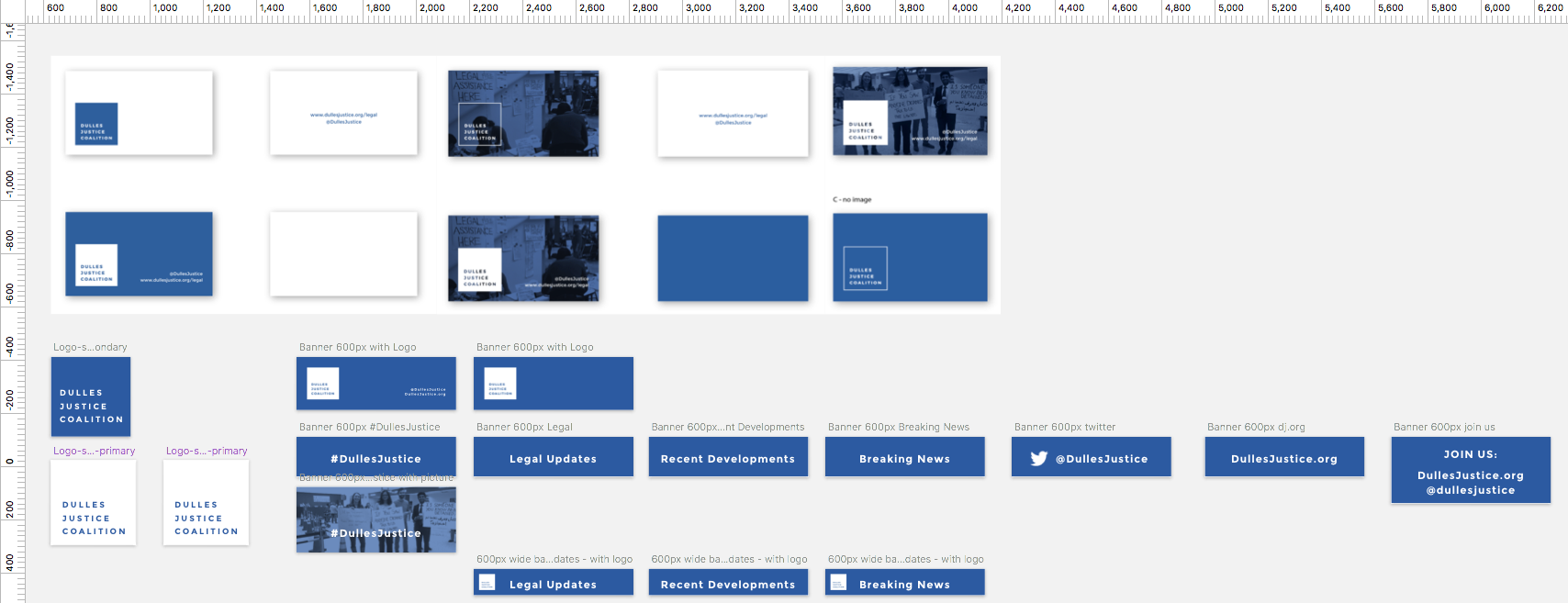Screen dimensions: 1568x603
Task: Click outlined logo on the C - no image blue card
Action: [x=865, y=269]
